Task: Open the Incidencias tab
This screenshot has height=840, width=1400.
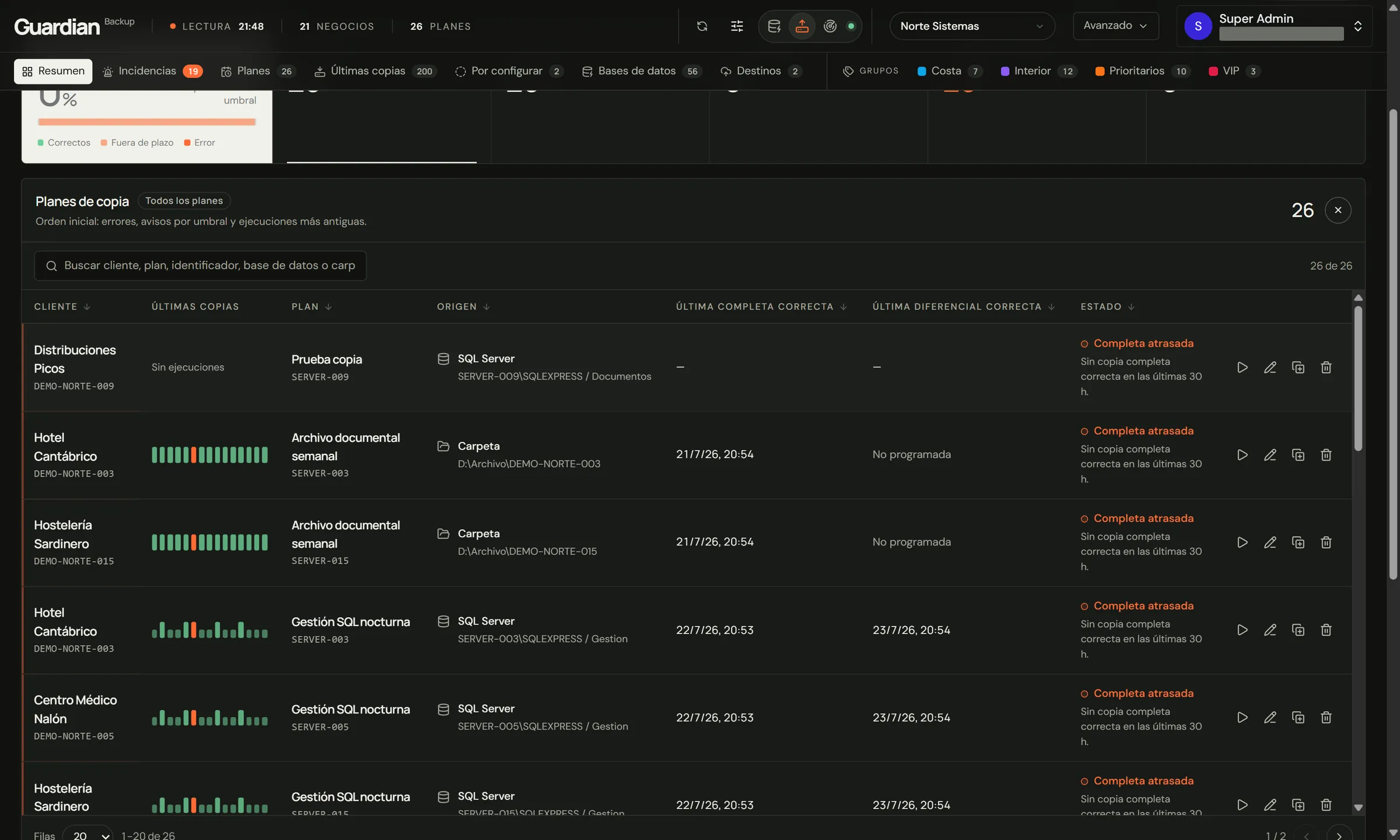Action: [x=152, y=71]
